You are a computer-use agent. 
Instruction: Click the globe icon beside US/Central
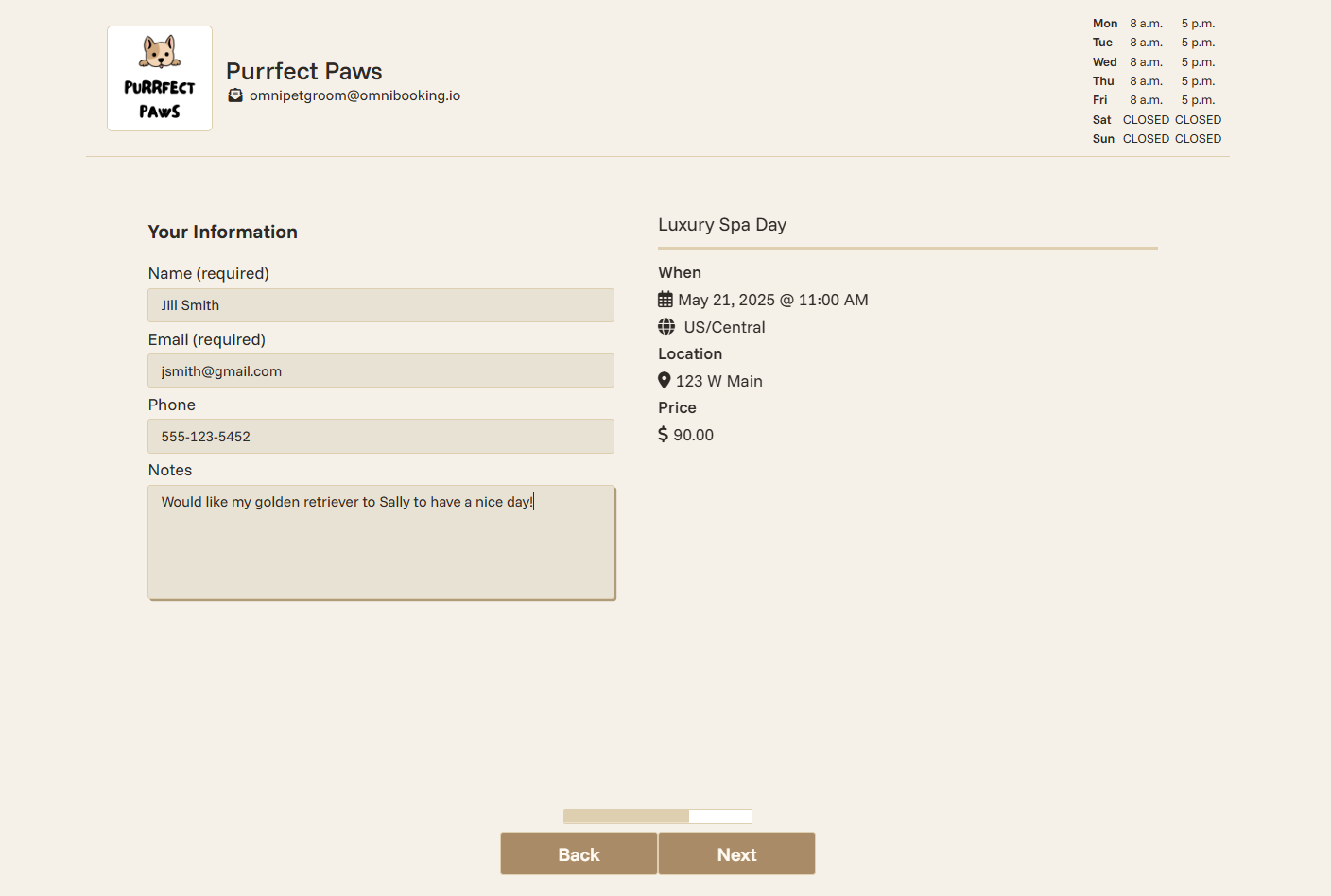pyautogui.click(x=666, y=327)
